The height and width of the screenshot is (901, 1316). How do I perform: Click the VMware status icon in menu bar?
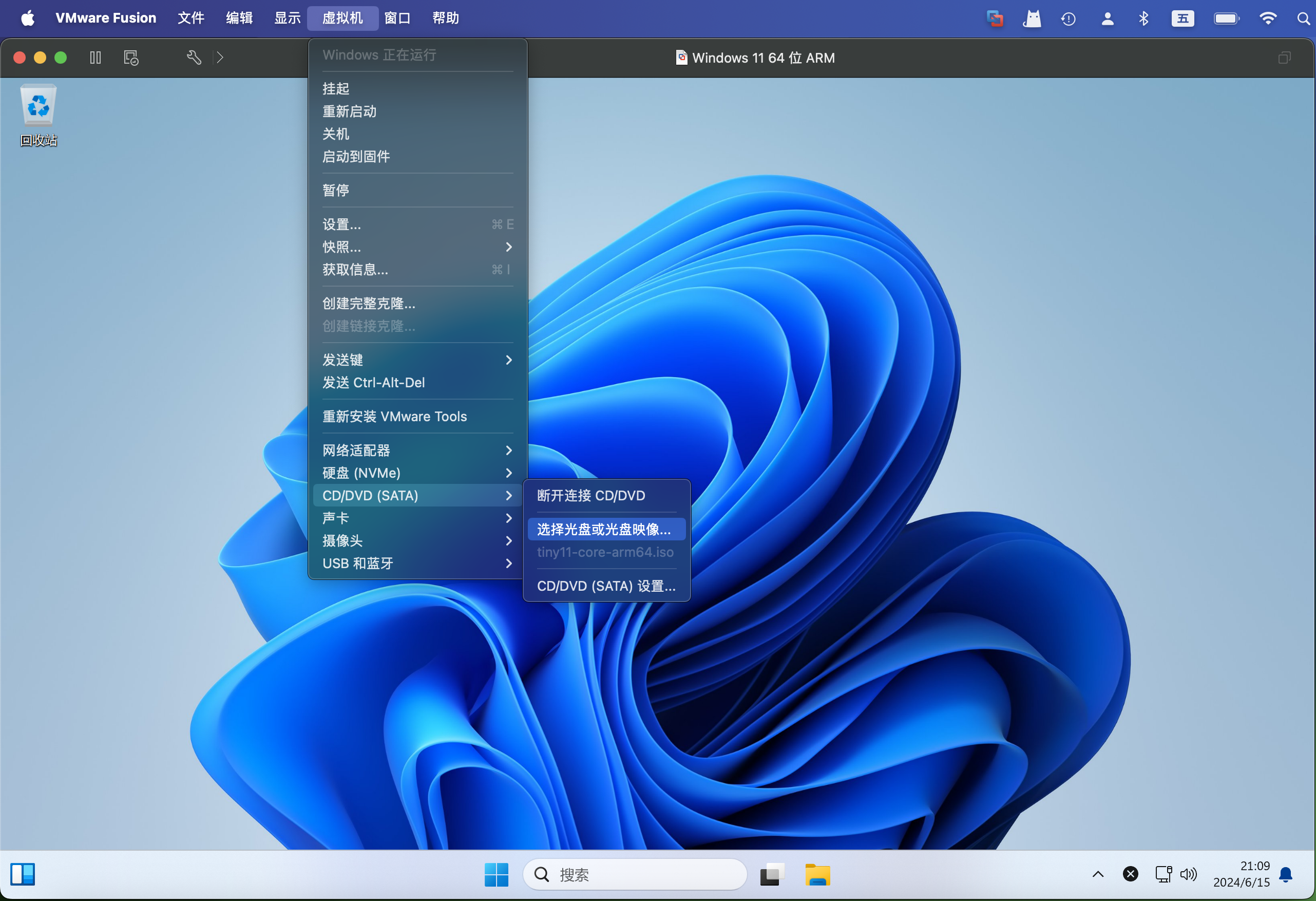(x=995, y=18)
